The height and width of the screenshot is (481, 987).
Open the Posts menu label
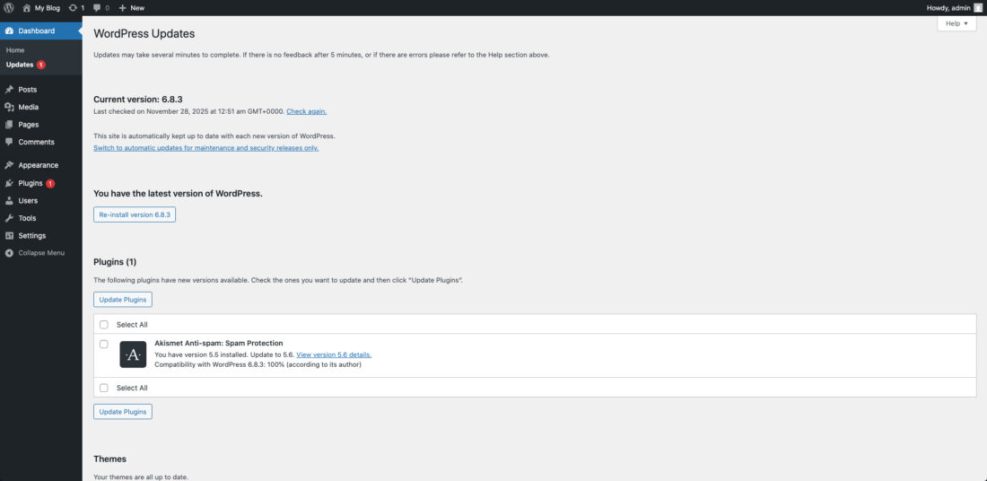28,89
